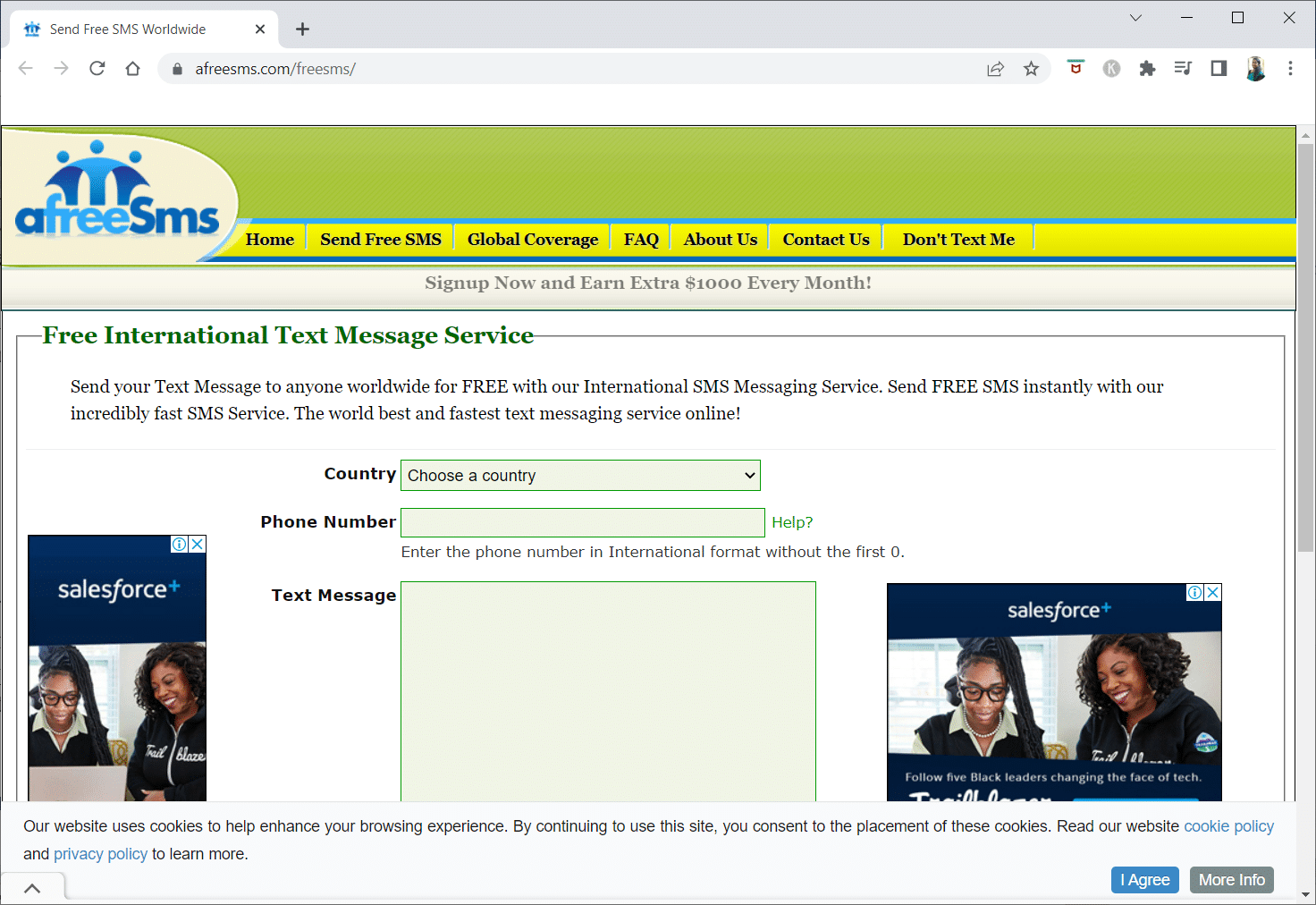
Task: Close the left salesforce ad
Action: pyautogui.click(x=198, y=544)
